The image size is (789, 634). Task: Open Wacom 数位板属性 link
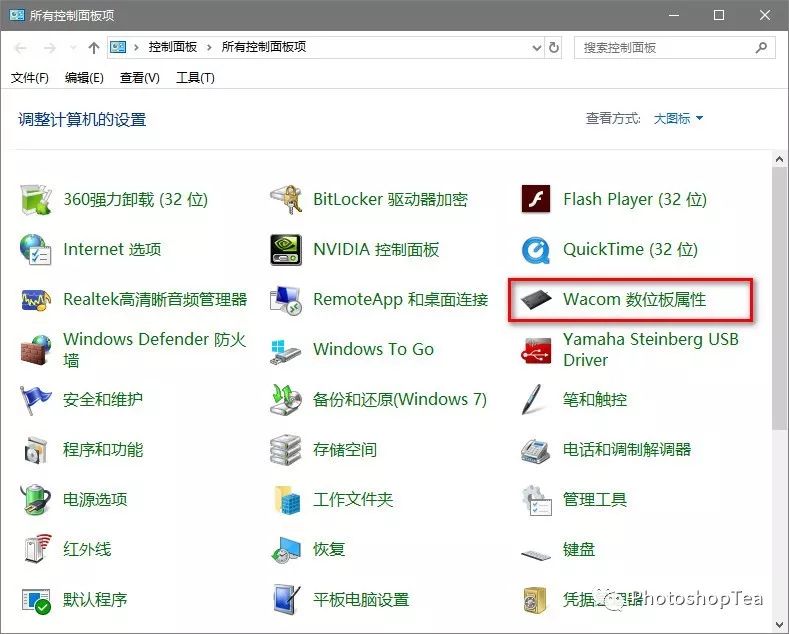tap(634, 299)
